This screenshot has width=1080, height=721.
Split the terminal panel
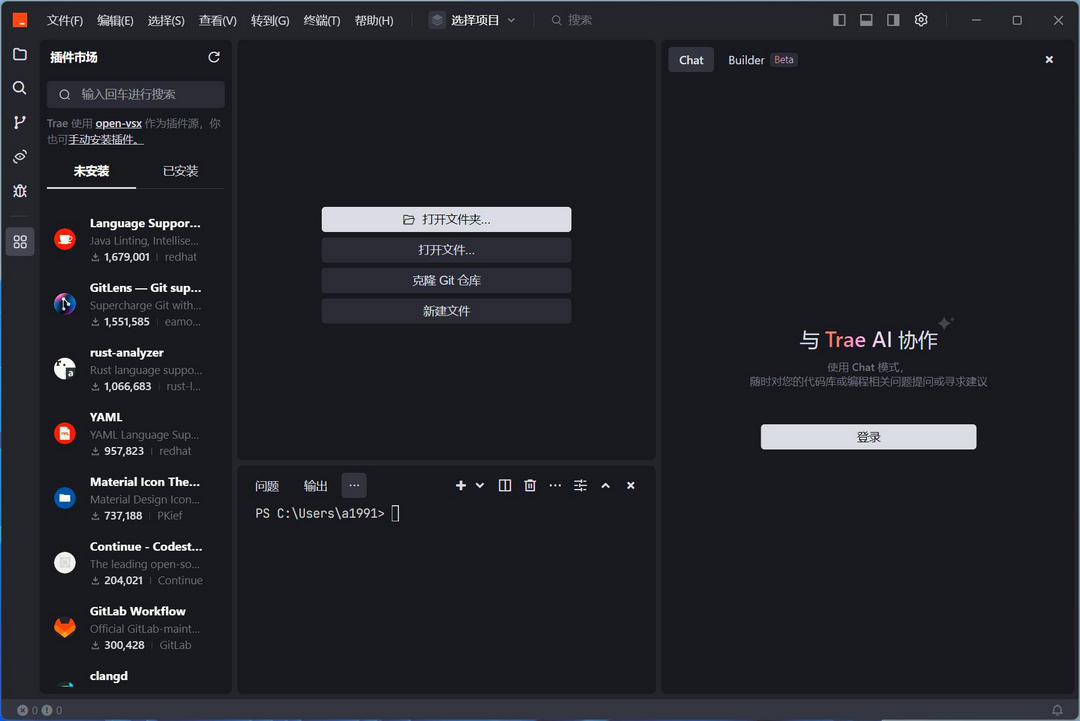(x=505, y=485)
